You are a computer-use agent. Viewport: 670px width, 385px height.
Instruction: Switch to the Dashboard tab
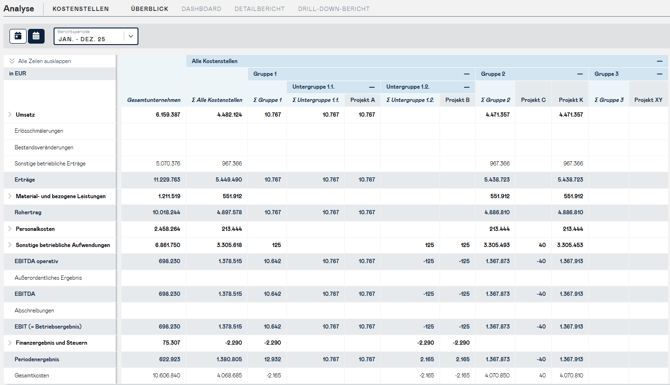click(x=201, y=9)
